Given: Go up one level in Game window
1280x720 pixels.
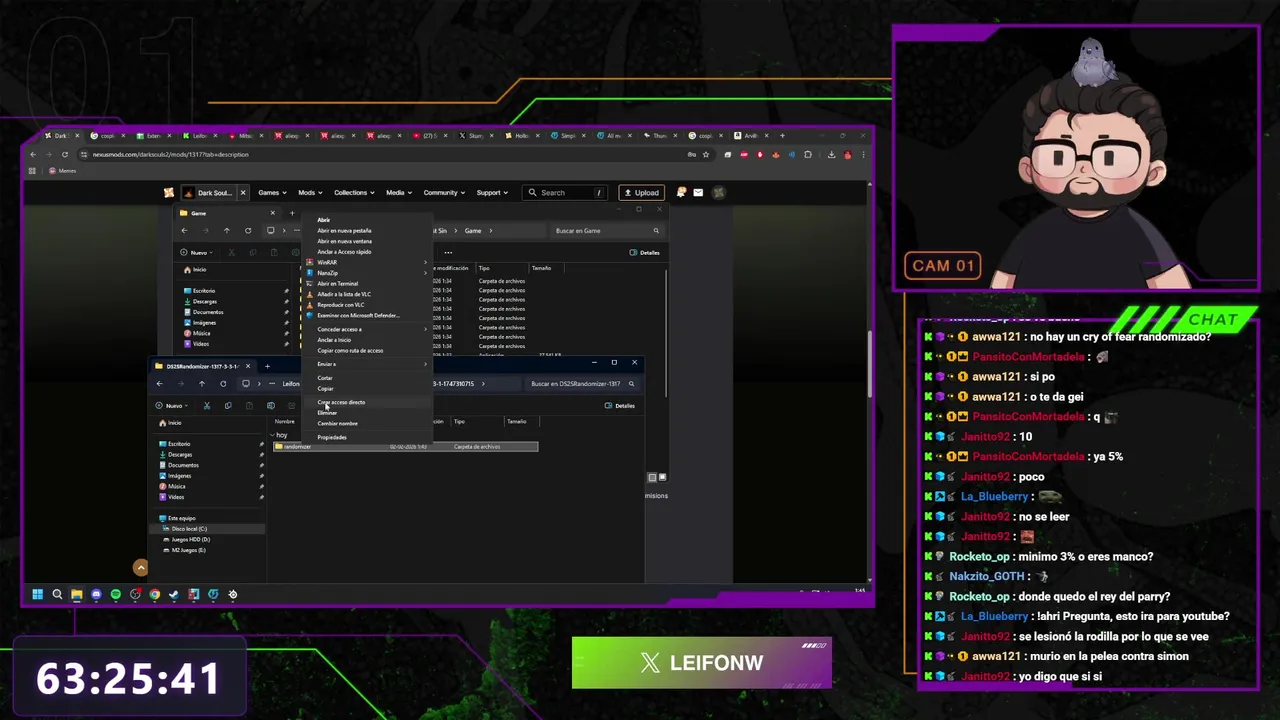Looking at the screenshot, I should 226,230.
